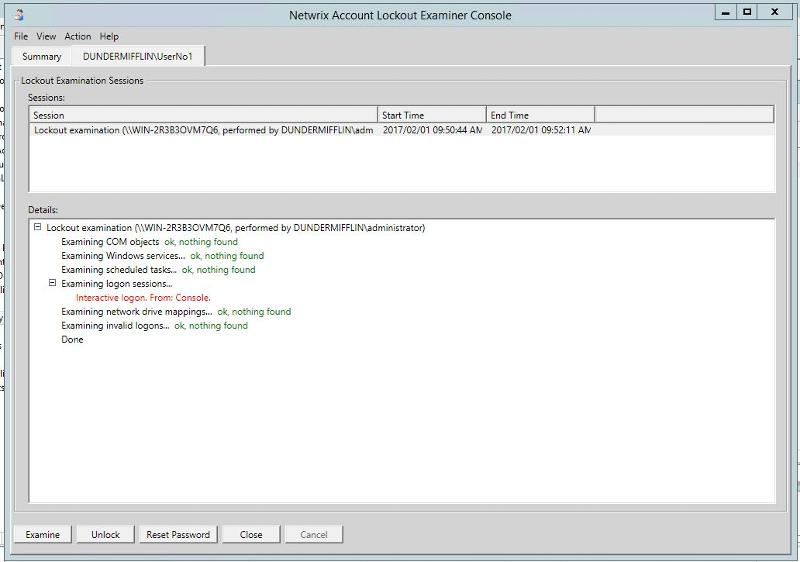The height and width of the screenshot is (562, 800).
Task: Collapse the Lockout examination tree node
Action: tap(37, 227)
